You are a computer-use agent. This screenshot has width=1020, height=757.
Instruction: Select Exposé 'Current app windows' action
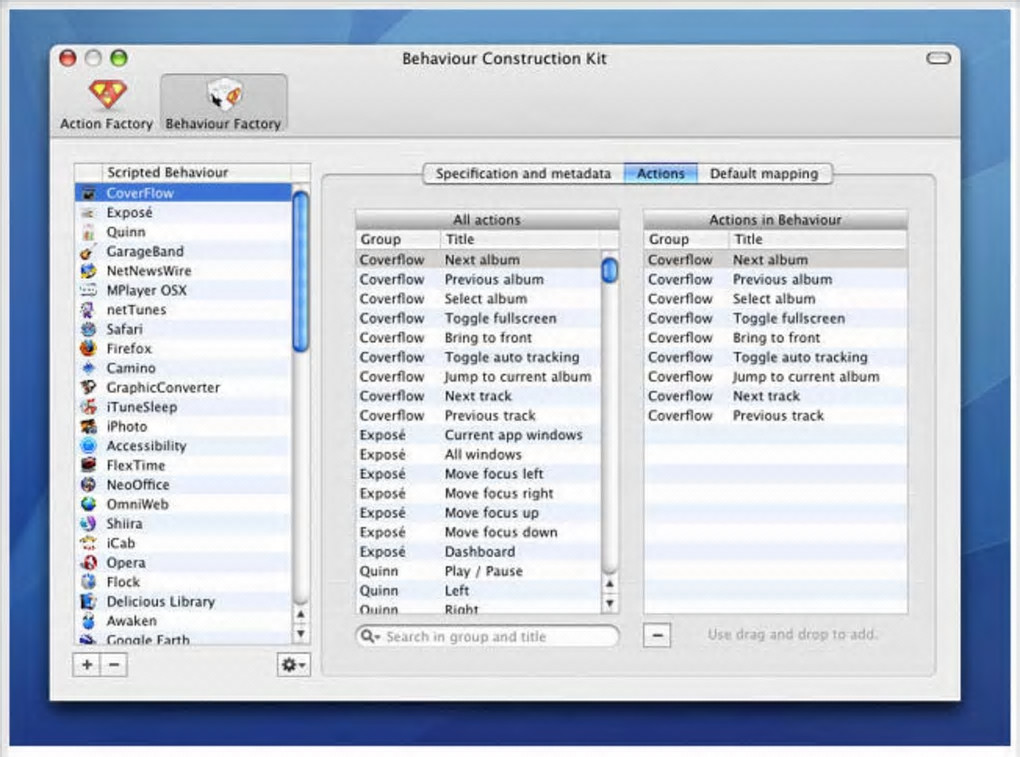pos(477,435)
